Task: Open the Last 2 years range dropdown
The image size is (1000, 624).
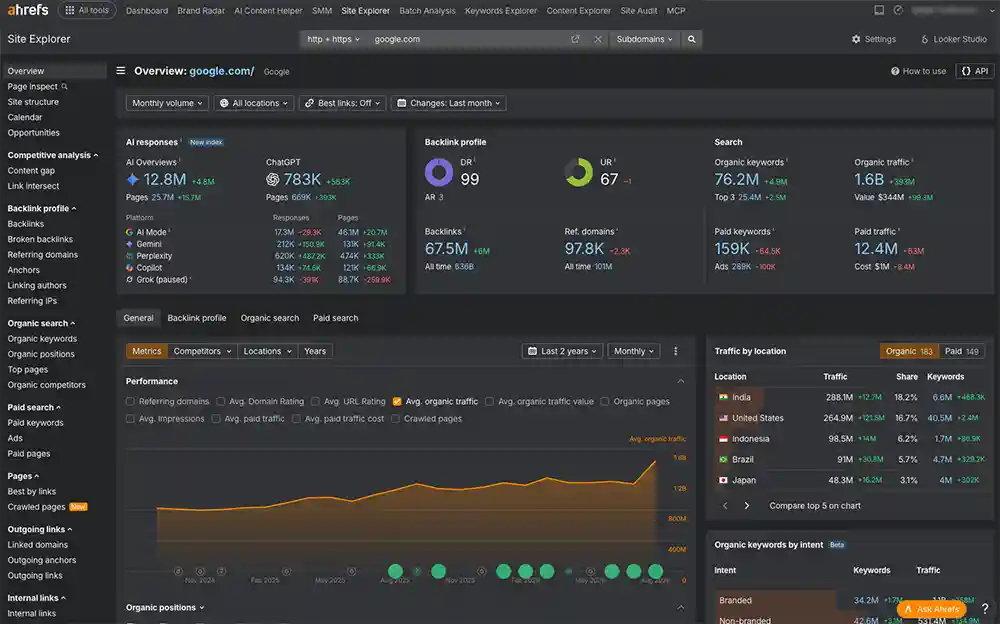Action: pyautogui.click(x=562, y=351)
